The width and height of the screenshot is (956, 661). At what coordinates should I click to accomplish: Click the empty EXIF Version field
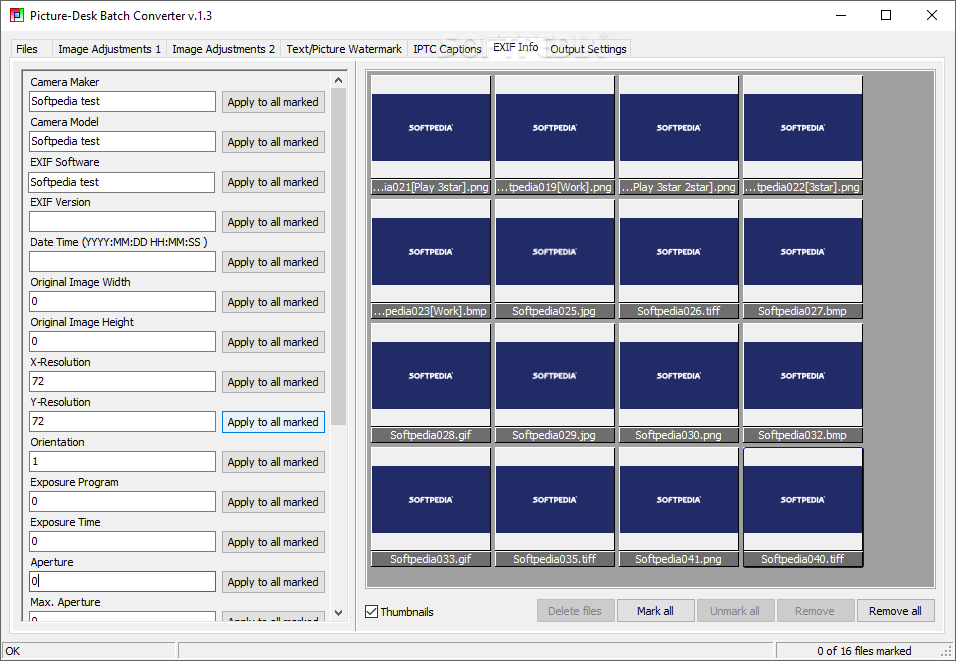point(122,221)
